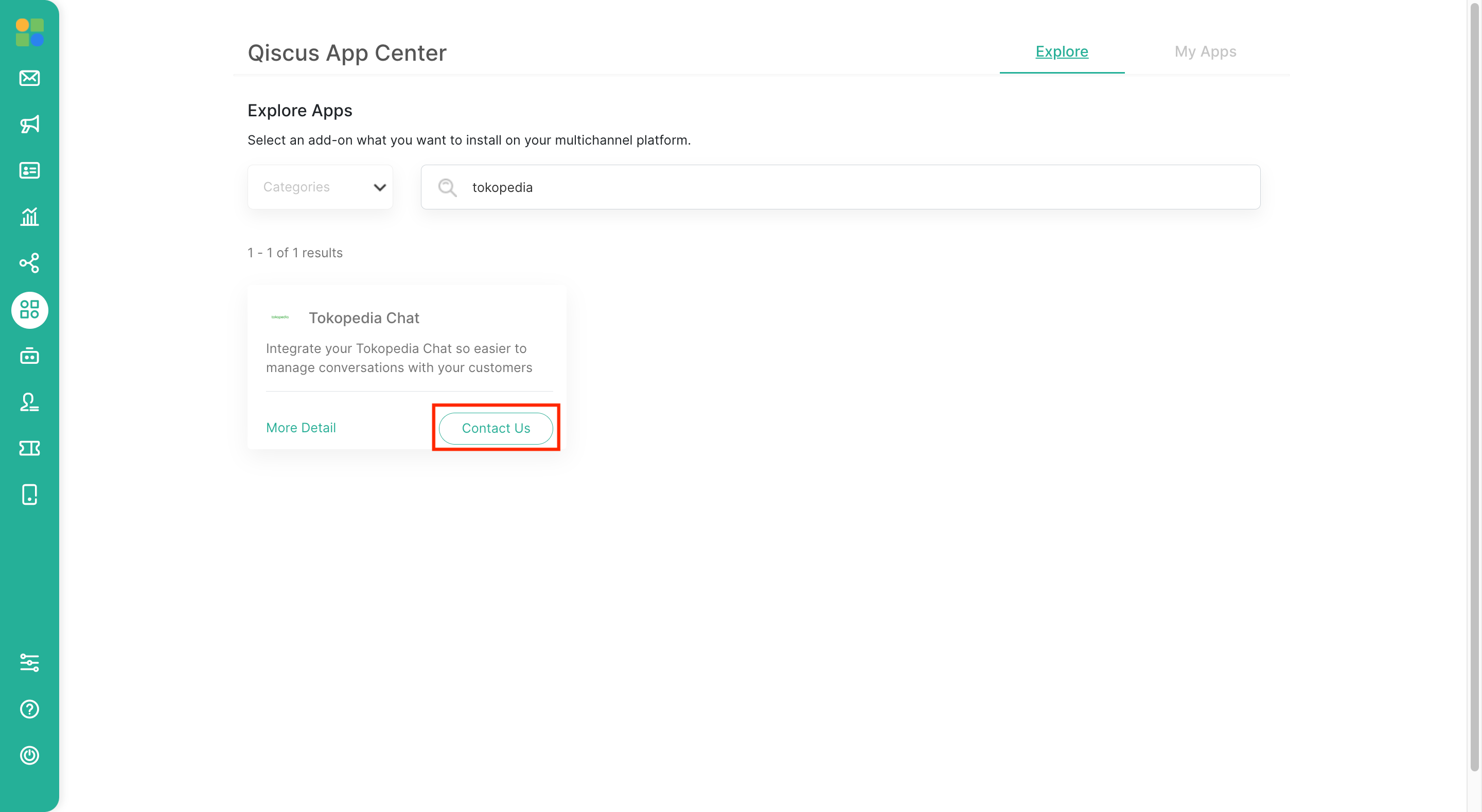Open the Help question mark icon
Screen dimensions: 1482x812
coord(29,709)
